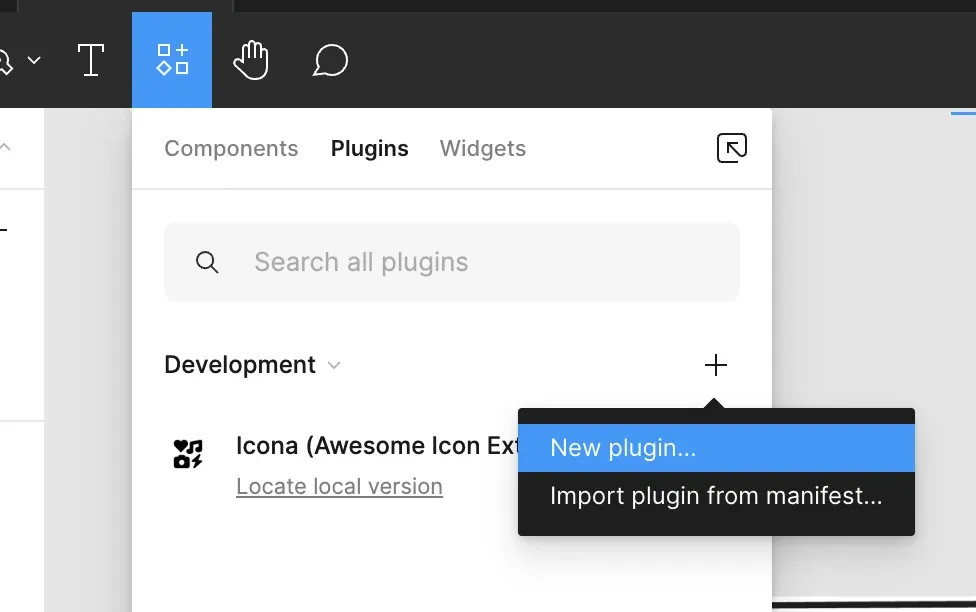976x612 pixels.
Task: Click the "Locate local version" link
Action: coord(339,487)
